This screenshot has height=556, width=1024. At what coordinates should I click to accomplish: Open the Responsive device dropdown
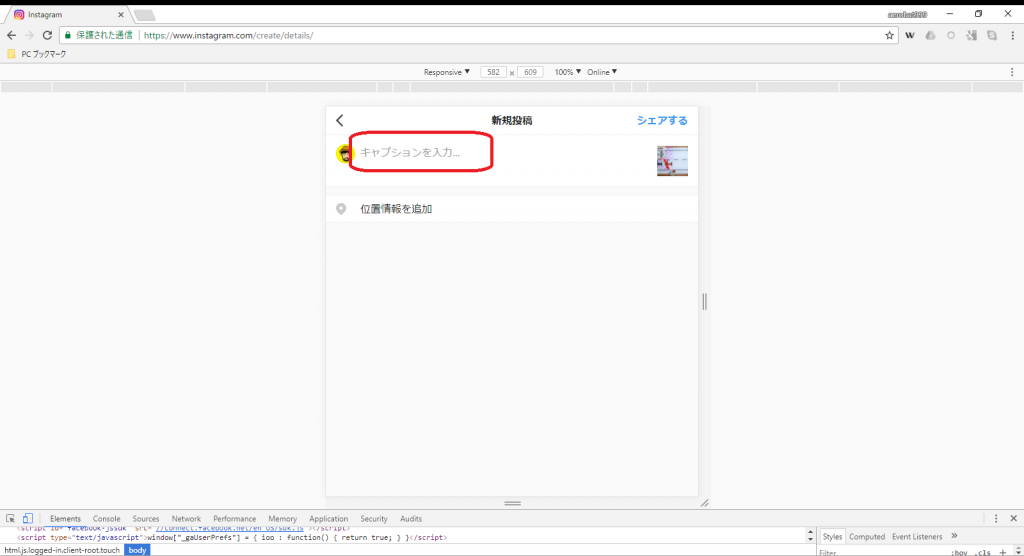446,72
